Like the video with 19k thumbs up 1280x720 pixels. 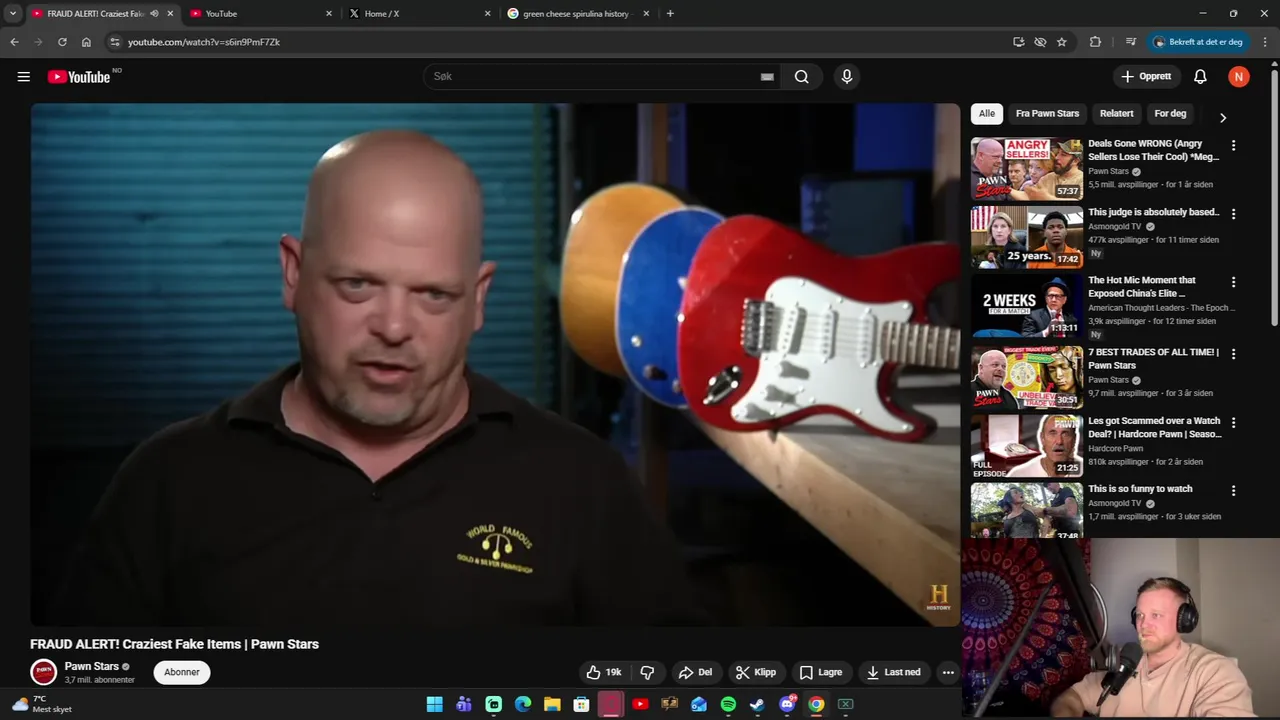pyautogui.click(x=604, y=672)
